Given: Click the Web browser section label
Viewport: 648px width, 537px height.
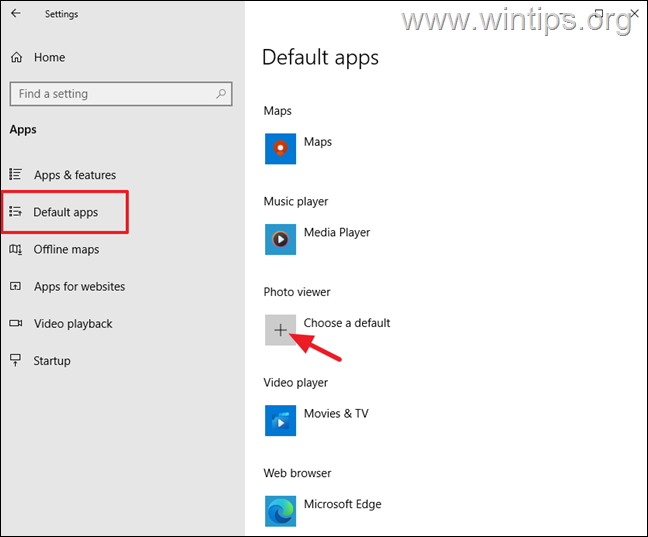Looking at the screenshot, I should point(297,473).
